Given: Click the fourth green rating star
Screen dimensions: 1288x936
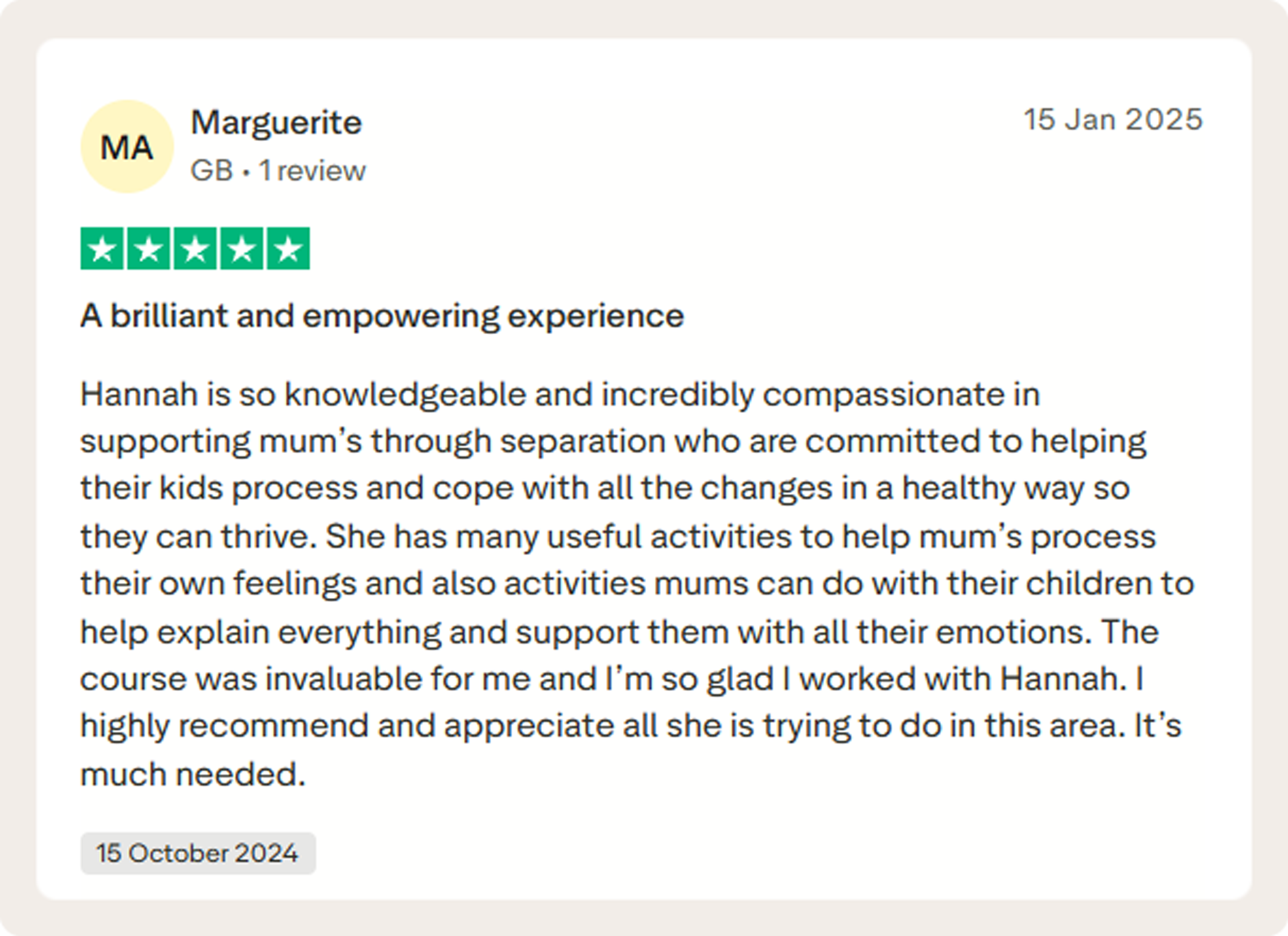Looking at the screenshot, I should click(x=242, y=248).
